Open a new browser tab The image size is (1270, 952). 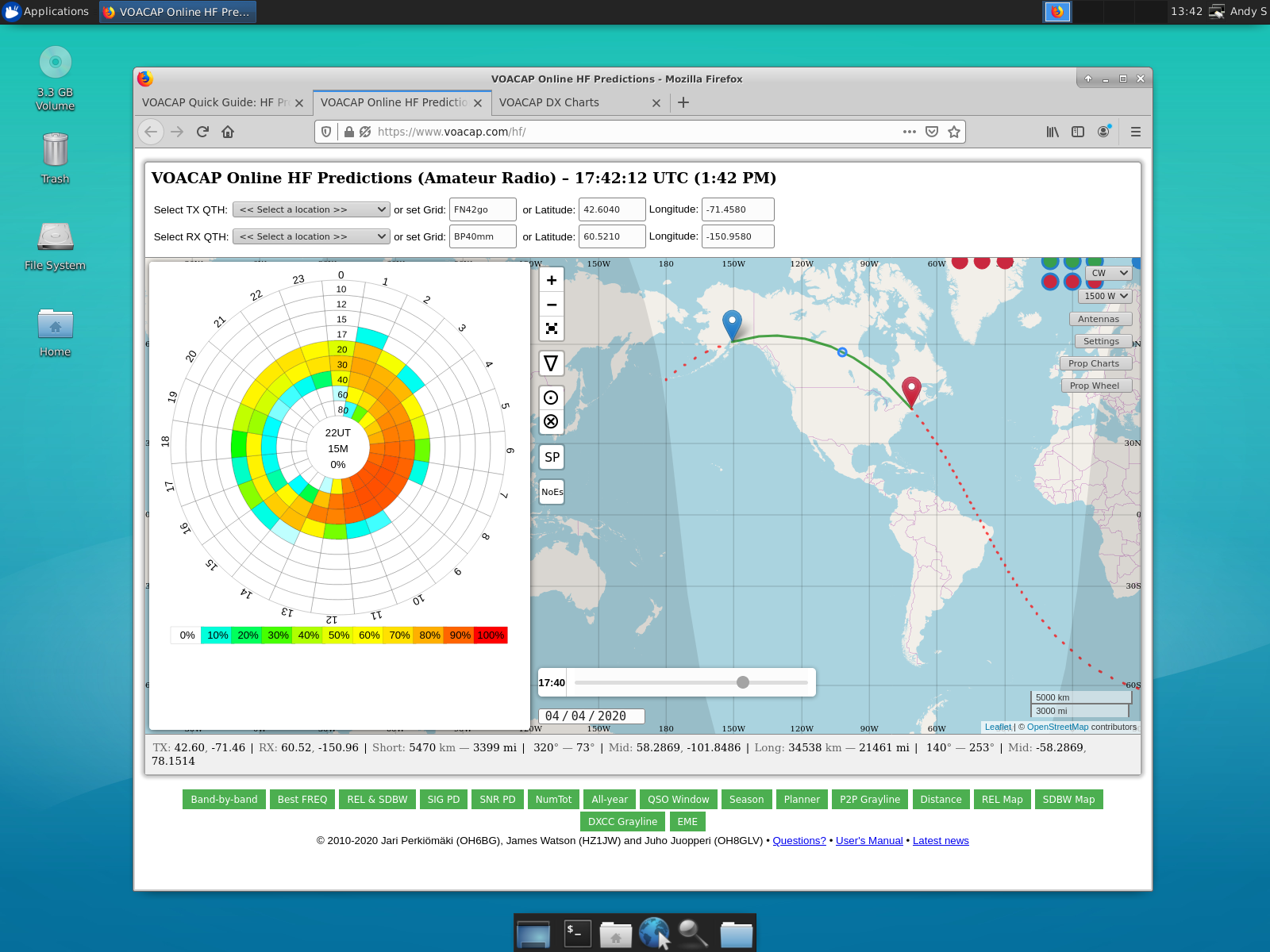683,102
